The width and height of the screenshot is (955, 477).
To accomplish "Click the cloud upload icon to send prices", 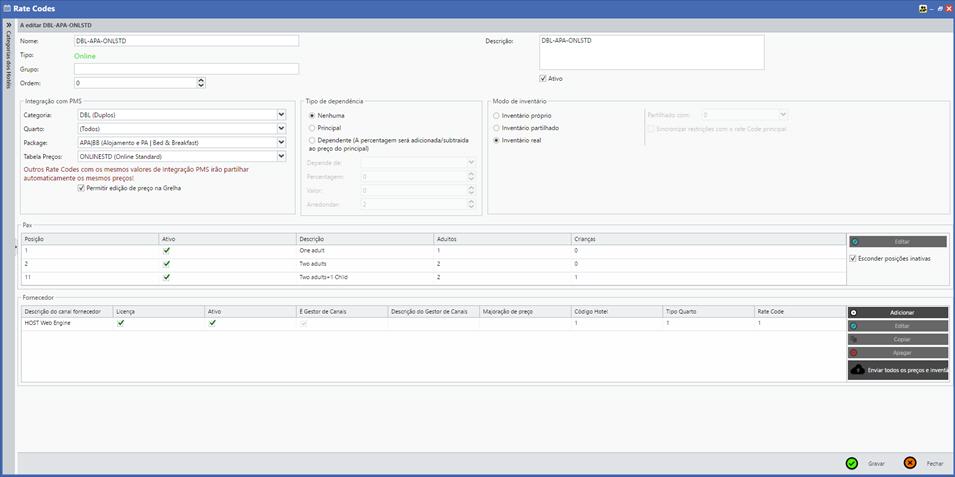I will [x=857, y=370].
